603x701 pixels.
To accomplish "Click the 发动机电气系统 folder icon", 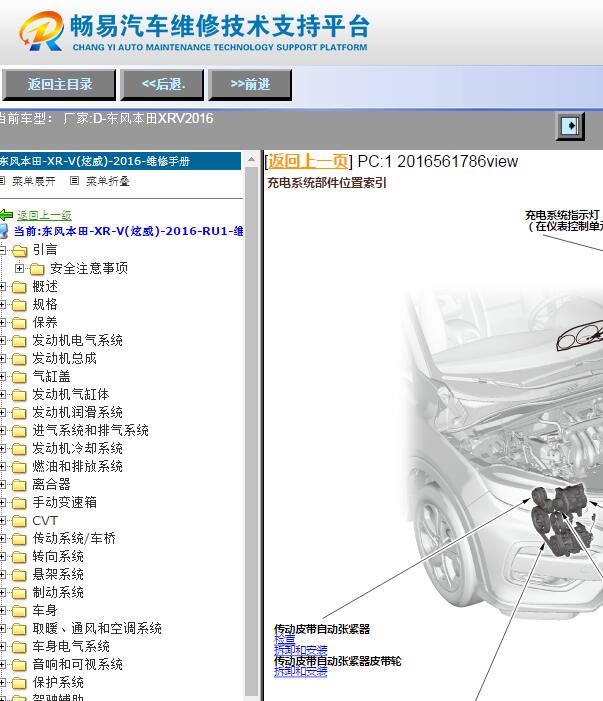I will point(19,341).
